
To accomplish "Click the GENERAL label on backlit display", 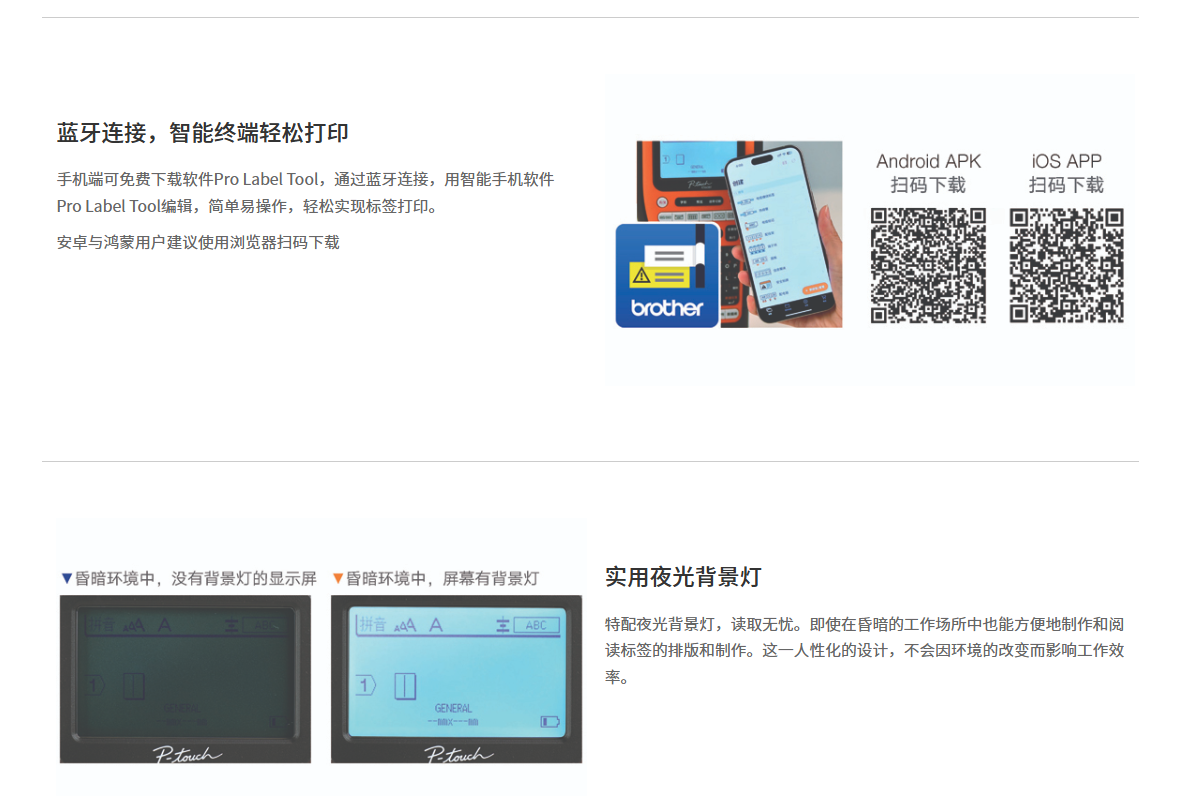I will [x=453, y=708].
